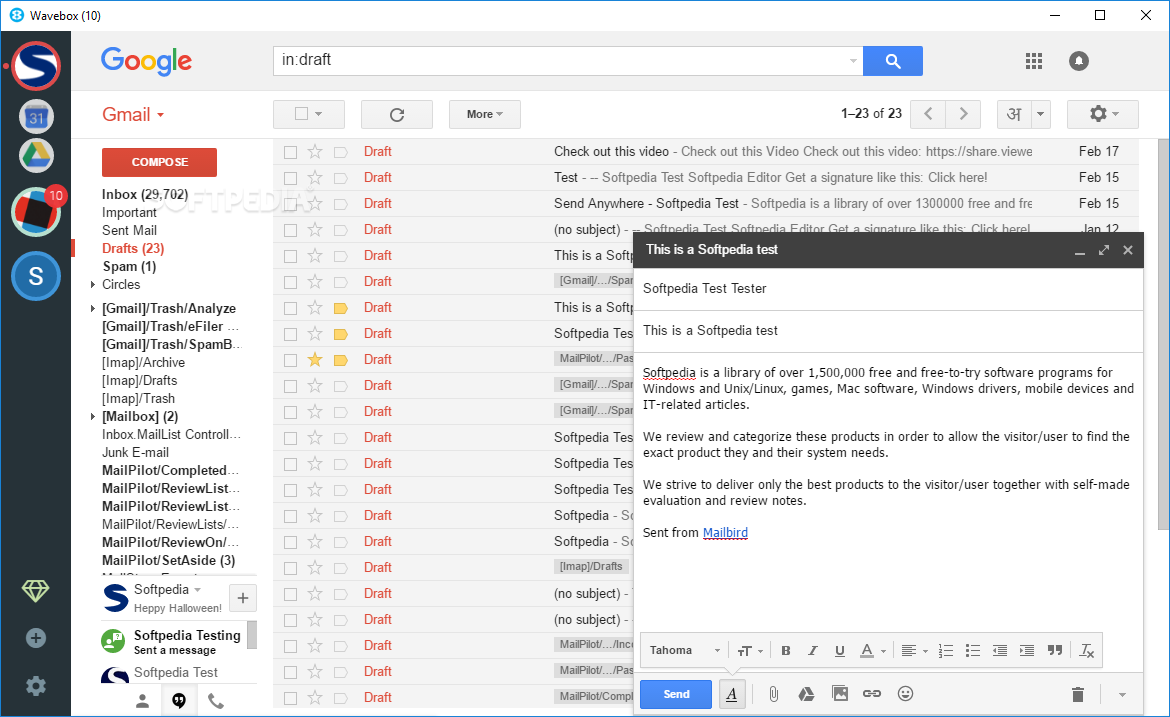Open the Spam (1) folder
The image size is (1170, 717).
pos(129,266)
